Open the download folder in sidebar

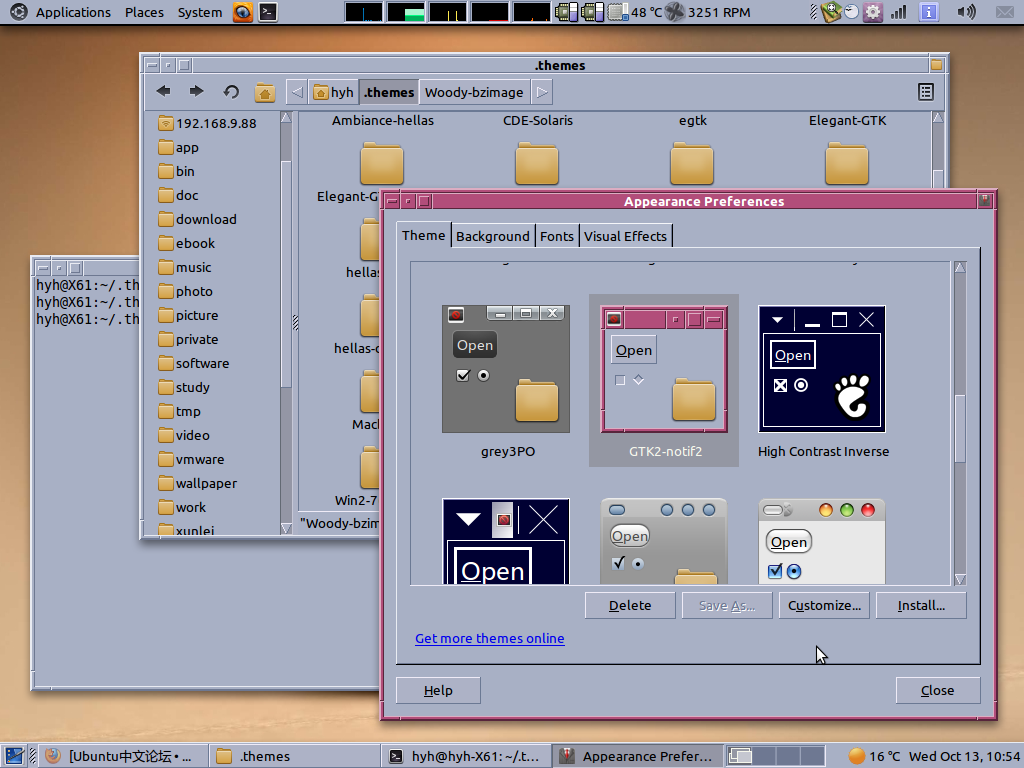point(197,219)
